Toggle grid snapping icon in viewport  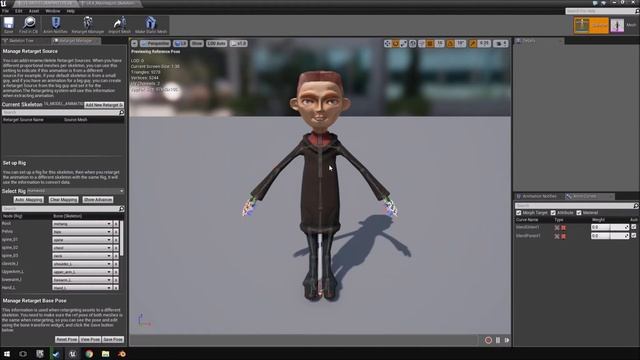tap(430, 43)
